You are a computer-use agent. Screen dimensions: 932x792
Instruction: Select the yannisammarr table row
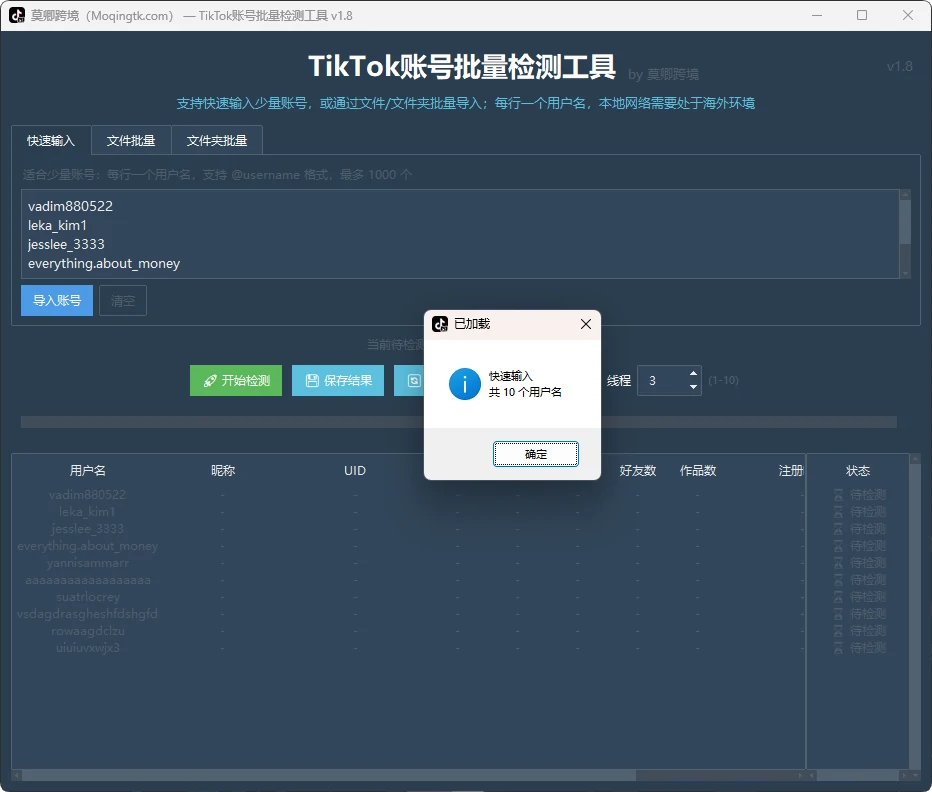(408, 562)
